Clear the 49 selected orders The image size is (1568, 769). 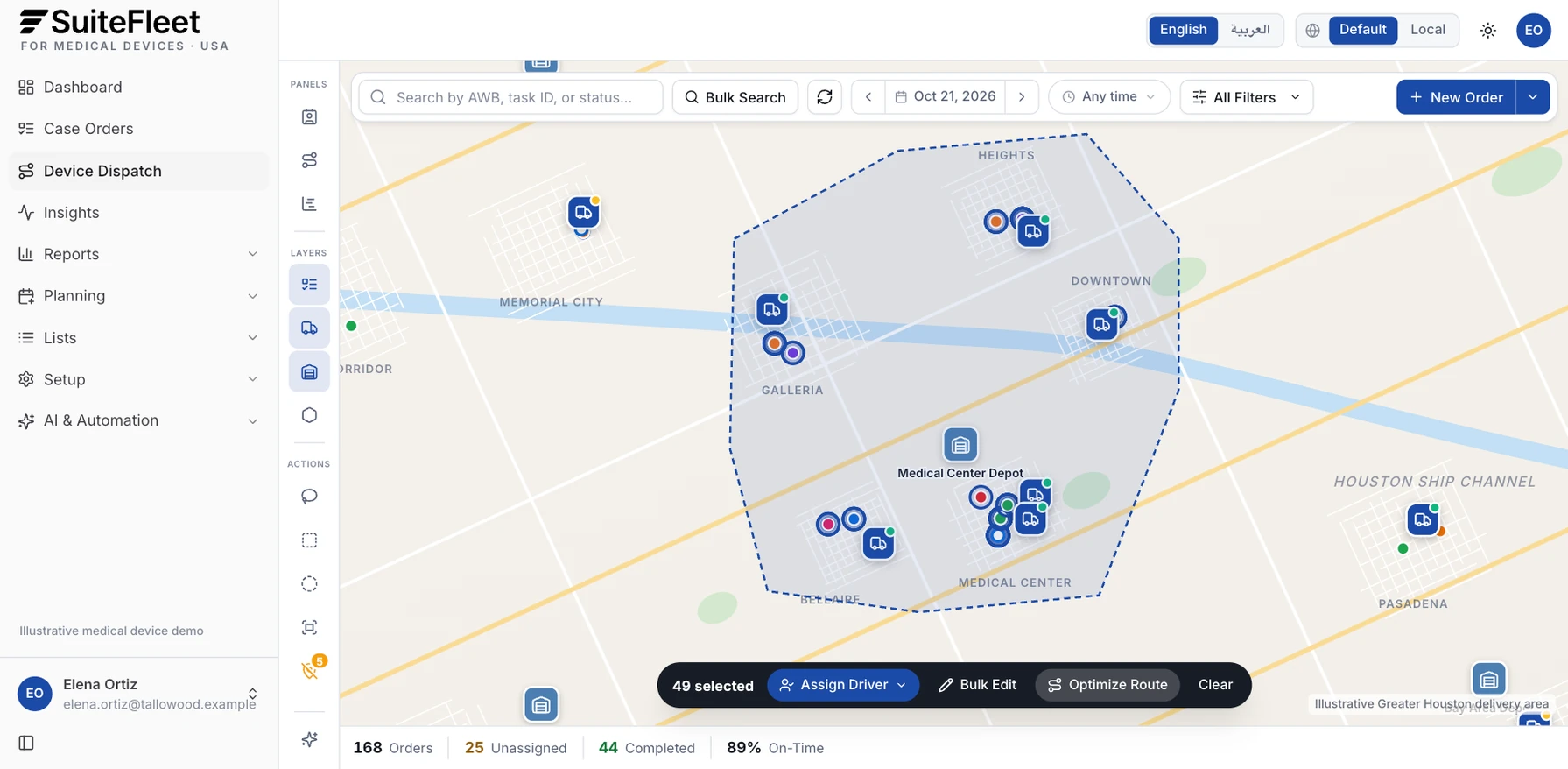click(1215, 685)
